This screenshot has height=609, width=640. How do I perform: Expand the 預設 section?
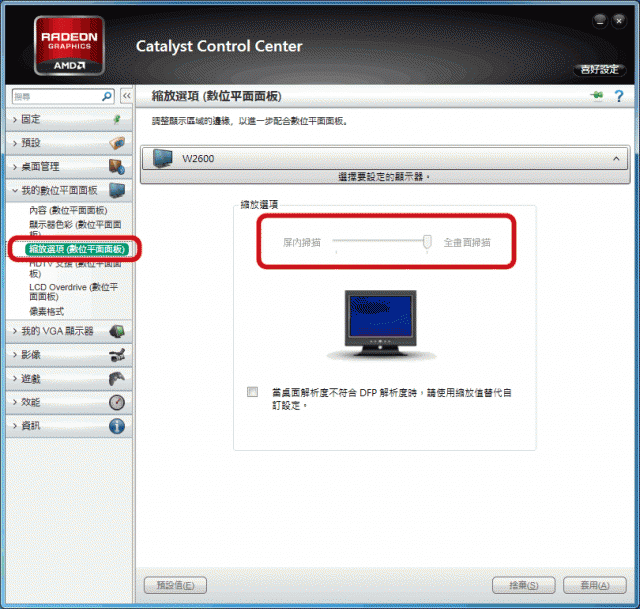(69, 143)
